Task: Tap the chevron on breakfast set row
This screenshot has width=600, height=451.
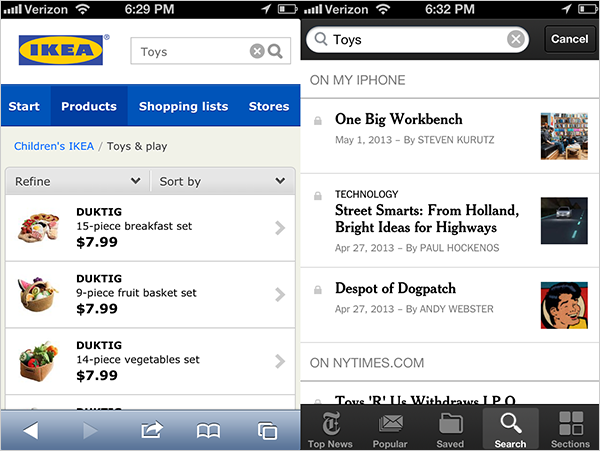Action: click(280, 228)
